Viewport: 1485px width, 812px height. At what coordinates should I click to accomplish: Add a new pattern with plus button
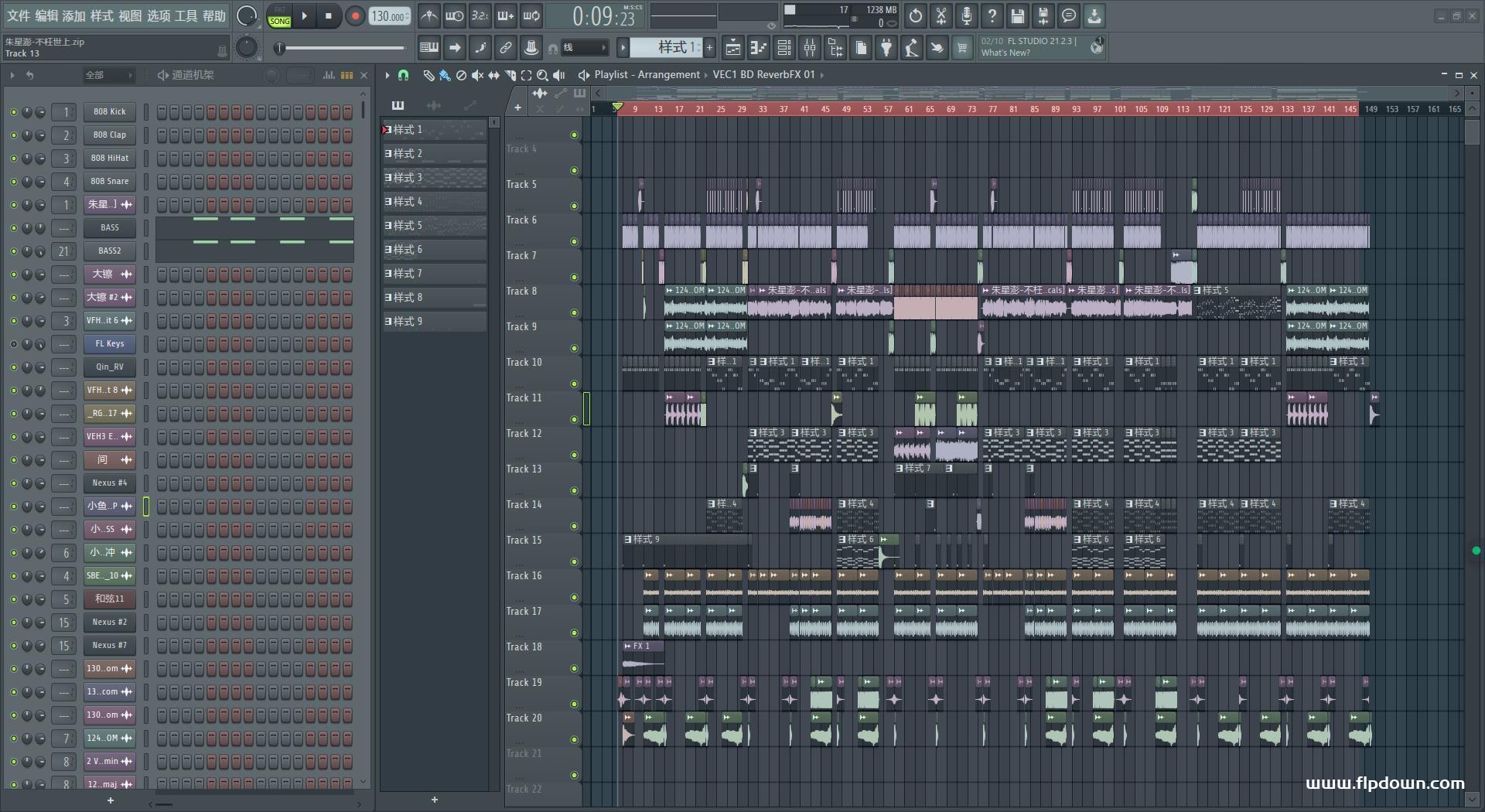click(709, 48)
